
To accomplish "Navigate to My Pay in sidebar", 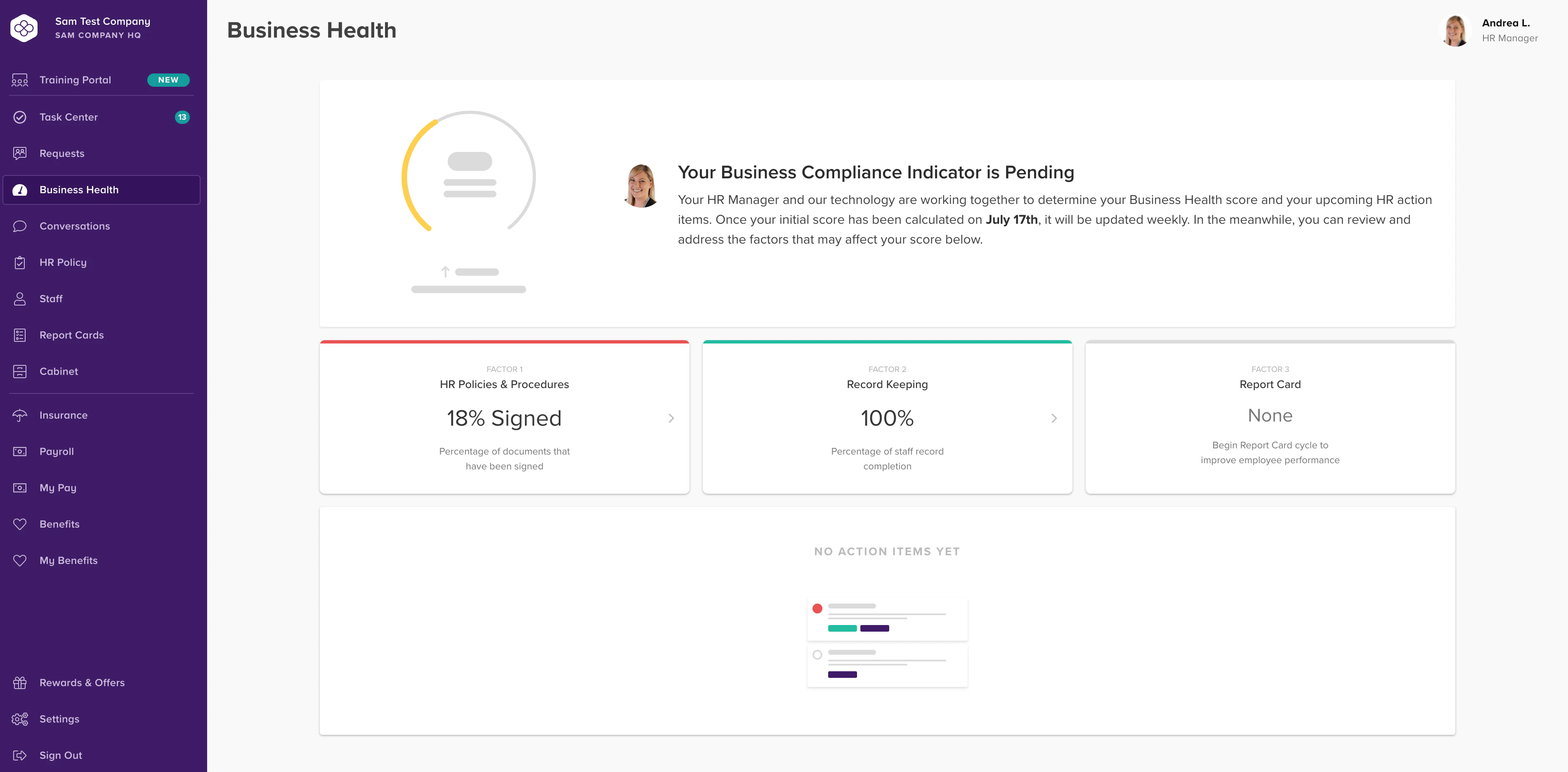I will point(58,488).
